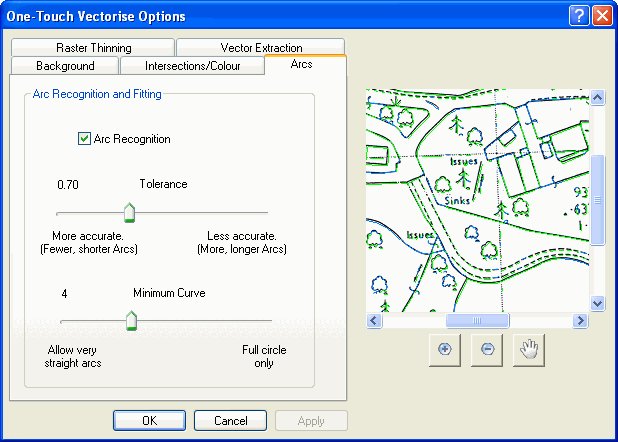The image size is (618, 442).
Task: Click the Cancel button
Action: pyautogui.click(x=230, y=421)
